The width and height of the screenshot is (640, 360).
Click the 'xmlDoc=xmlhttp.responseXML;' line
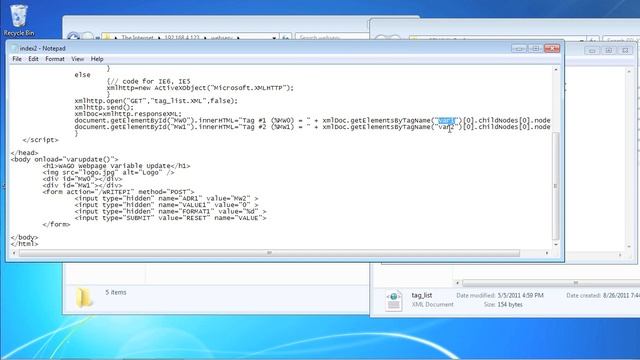(x=128, y=114)
